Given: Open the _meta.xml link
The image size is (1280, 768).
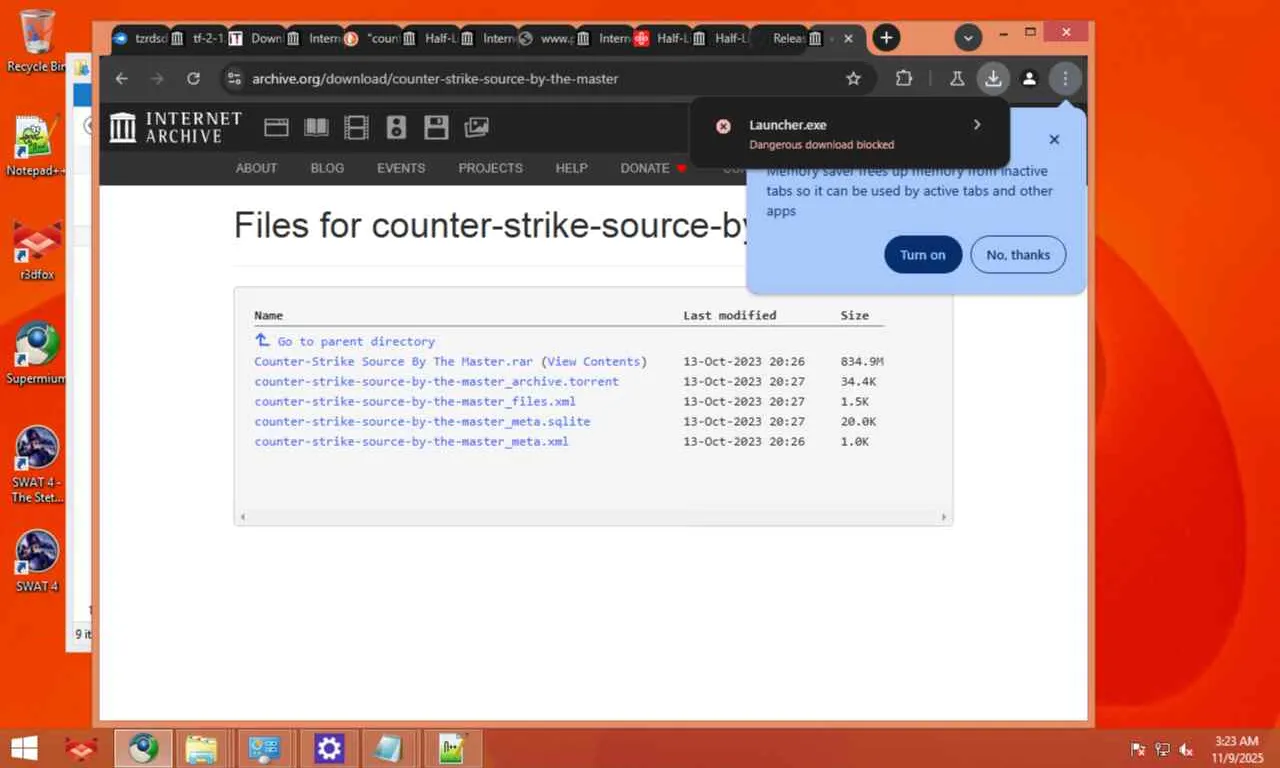Looking at the screenshot, I should point(412,441).
